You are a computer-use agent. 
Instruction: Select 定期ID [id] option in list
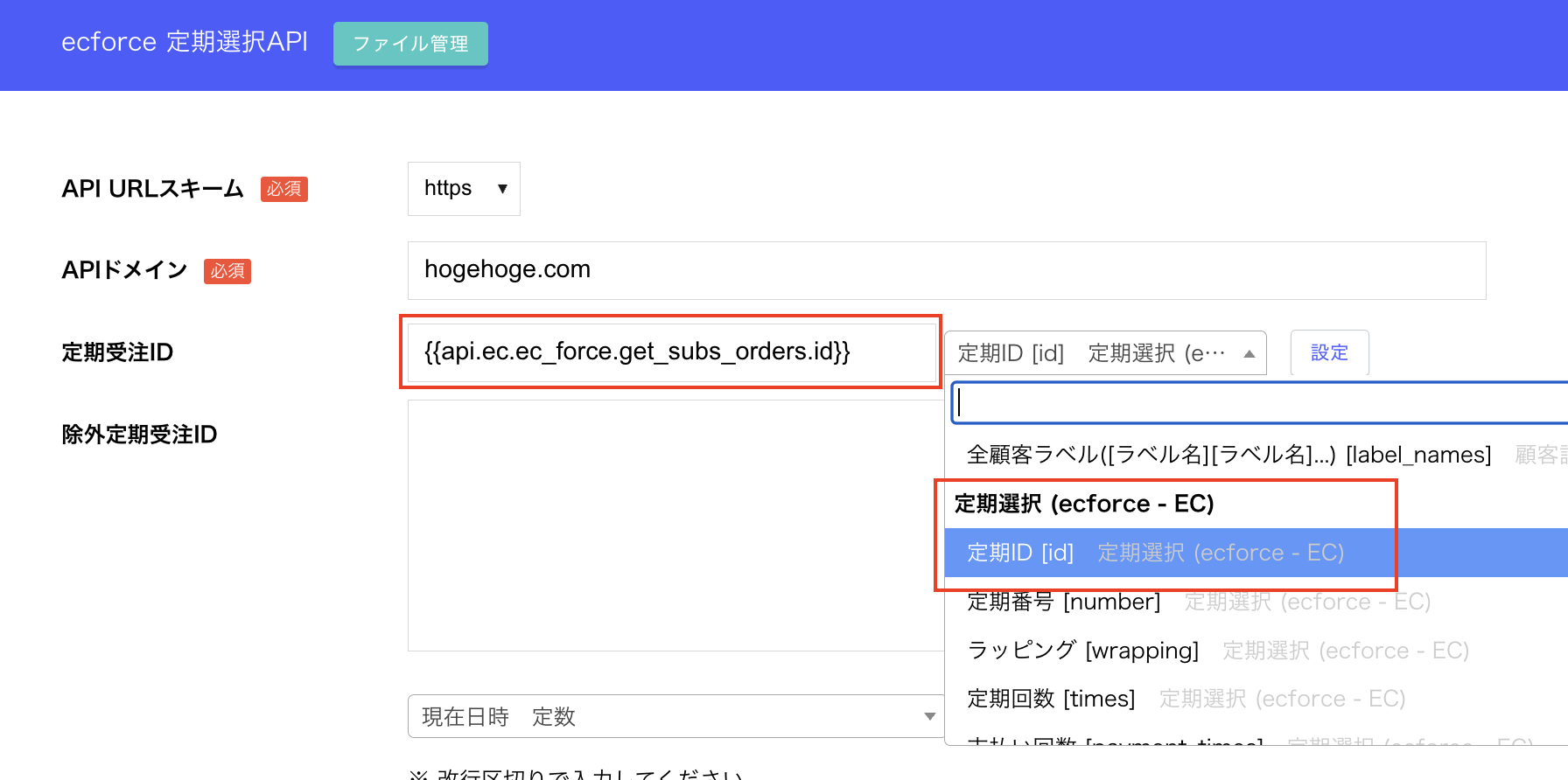click(1256, 553)
